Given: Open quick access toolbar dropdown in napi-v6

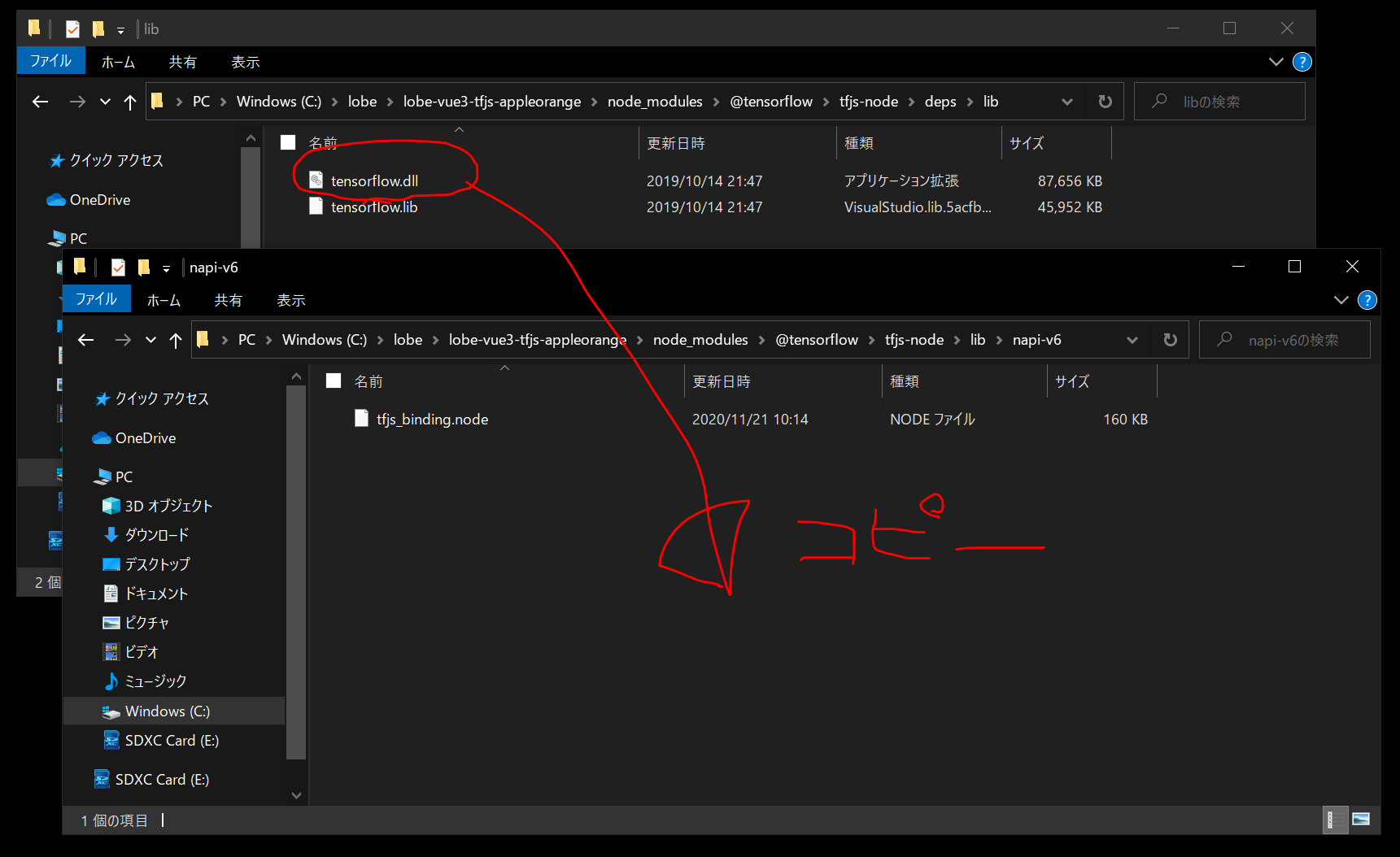Looking at the screenshot, I should 166,268.
